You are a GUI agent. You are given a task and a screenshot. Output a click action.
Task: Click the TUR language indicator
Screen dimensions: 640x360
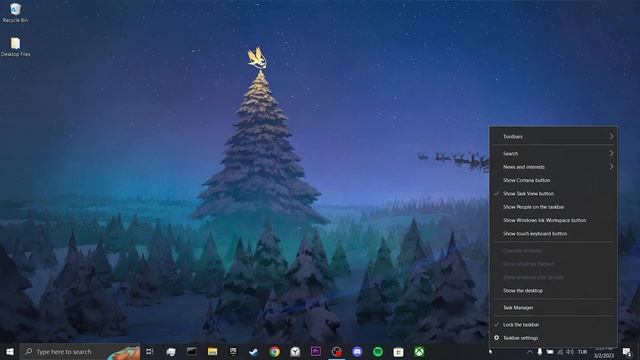[582, 352]
